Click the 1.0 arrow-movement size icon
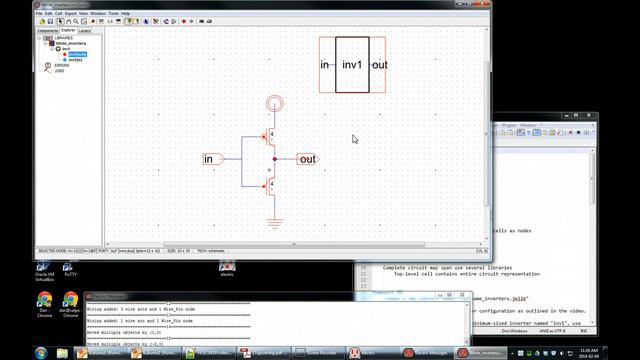Image resolution: width=640 pixels, height=360 pixels. click(x=110, y=21)
